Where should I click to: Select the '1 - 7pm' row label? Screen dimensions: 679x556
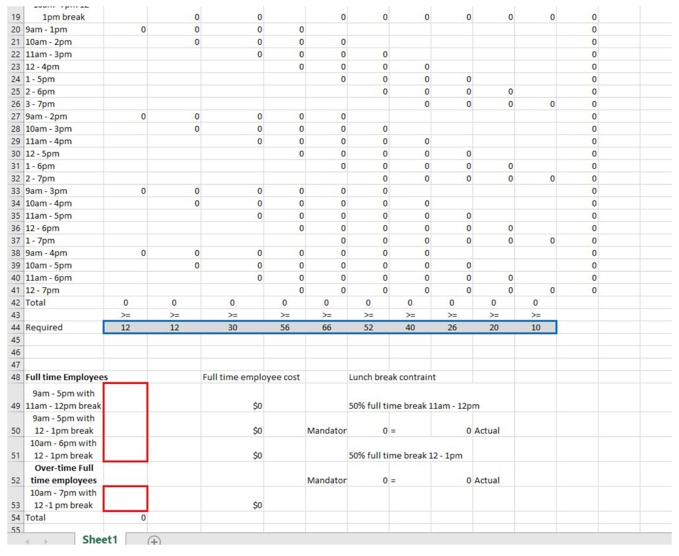40,241
